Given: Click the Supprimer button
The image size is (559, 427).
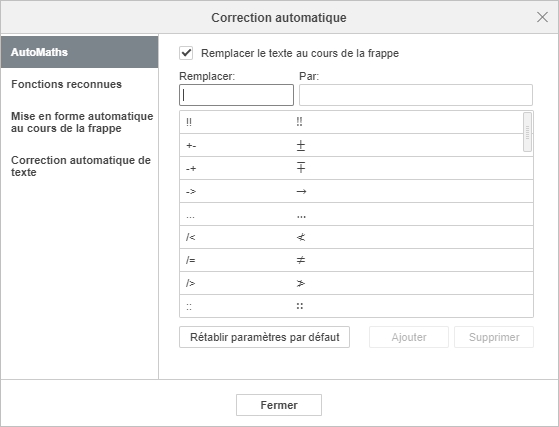Looking at the screenshot, I should click(x=494, y=337).
